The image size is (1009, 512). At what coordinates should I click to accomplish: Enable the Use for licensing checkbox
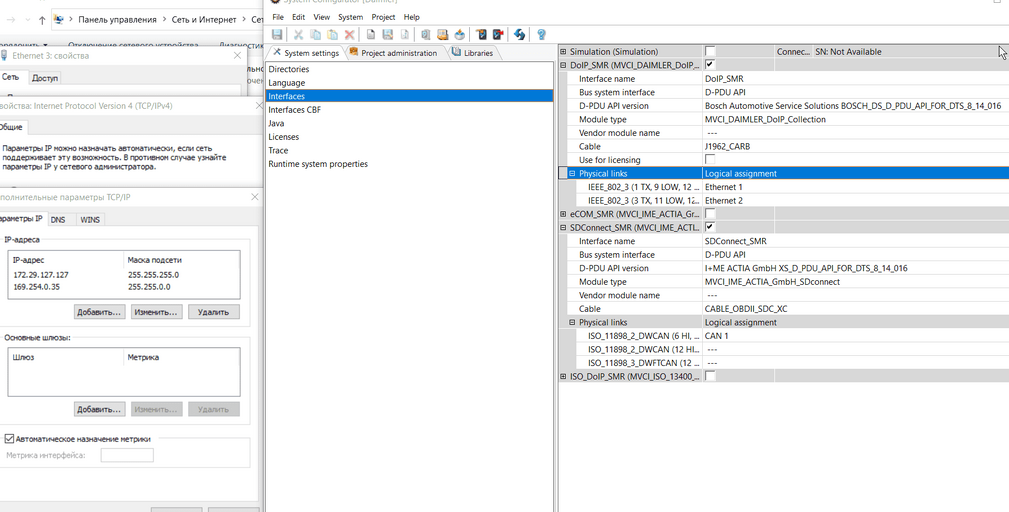click(710, 160)
